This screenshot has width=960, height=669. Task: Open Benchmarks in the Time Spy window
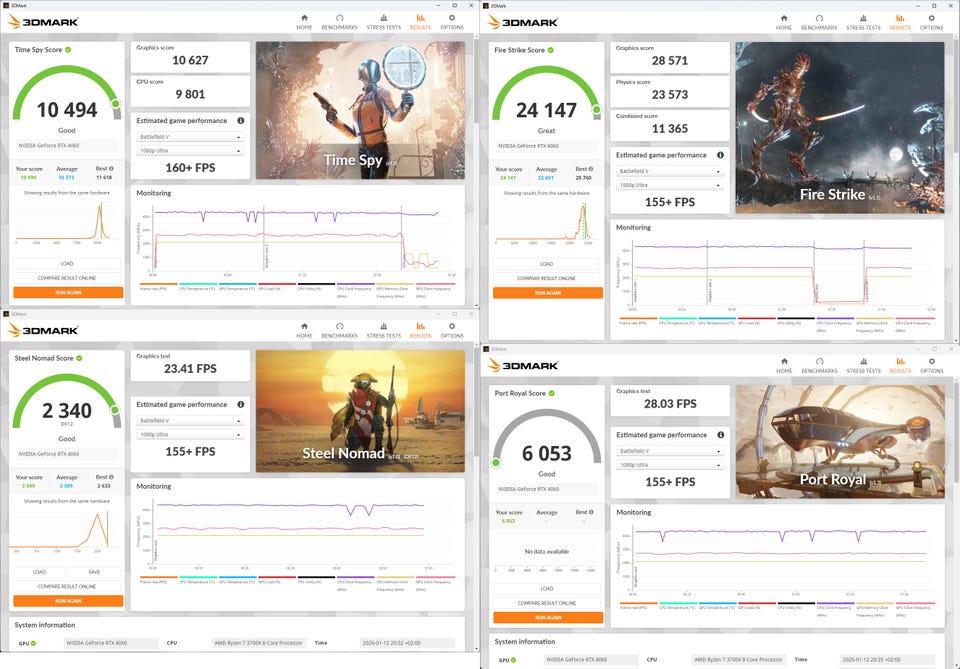point(339,22)
